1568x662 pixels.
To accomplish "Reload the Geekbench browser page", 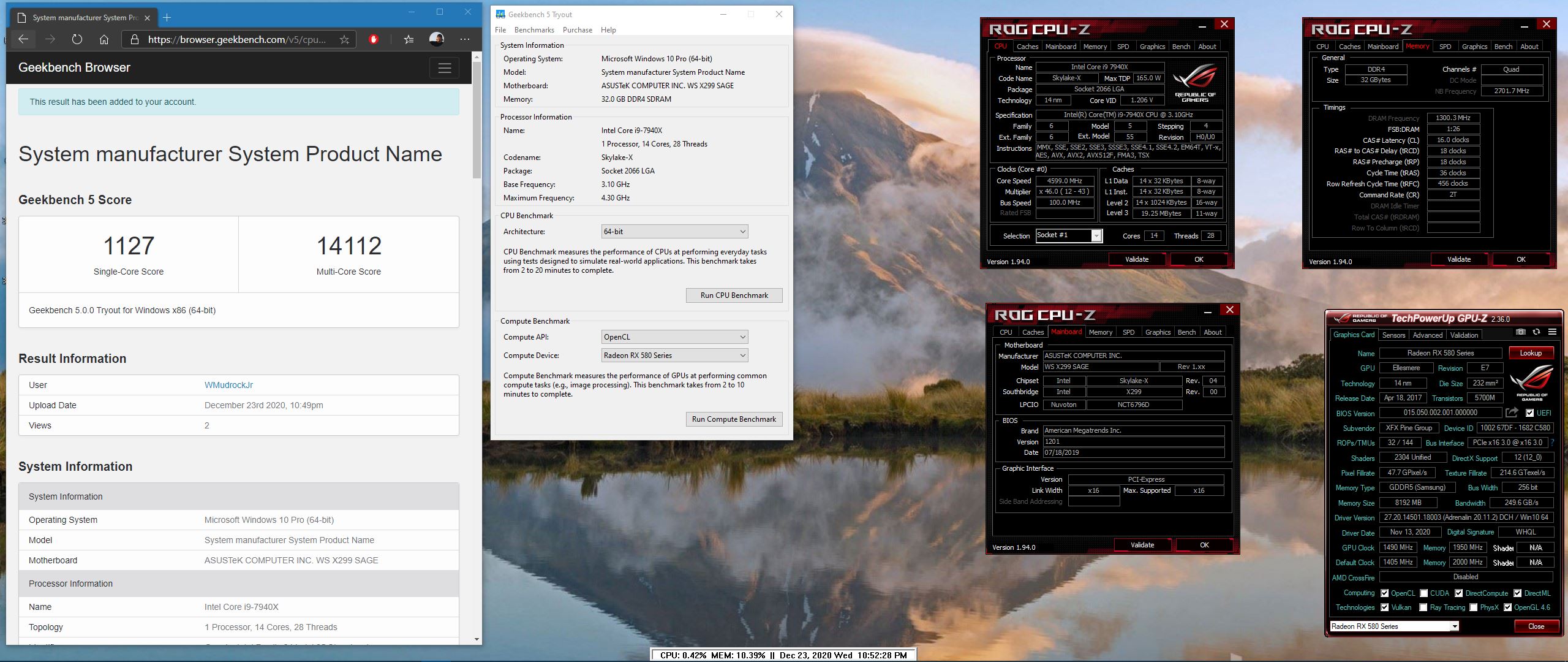I will 77,39.
